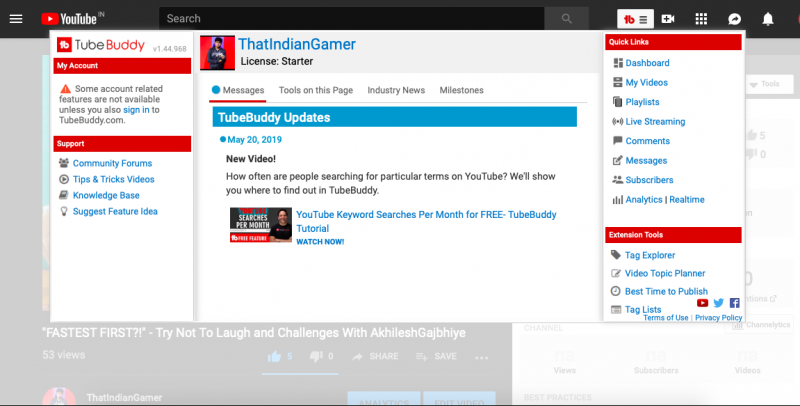
Task: Click in the YouTube search field
Action: [350, 18]
